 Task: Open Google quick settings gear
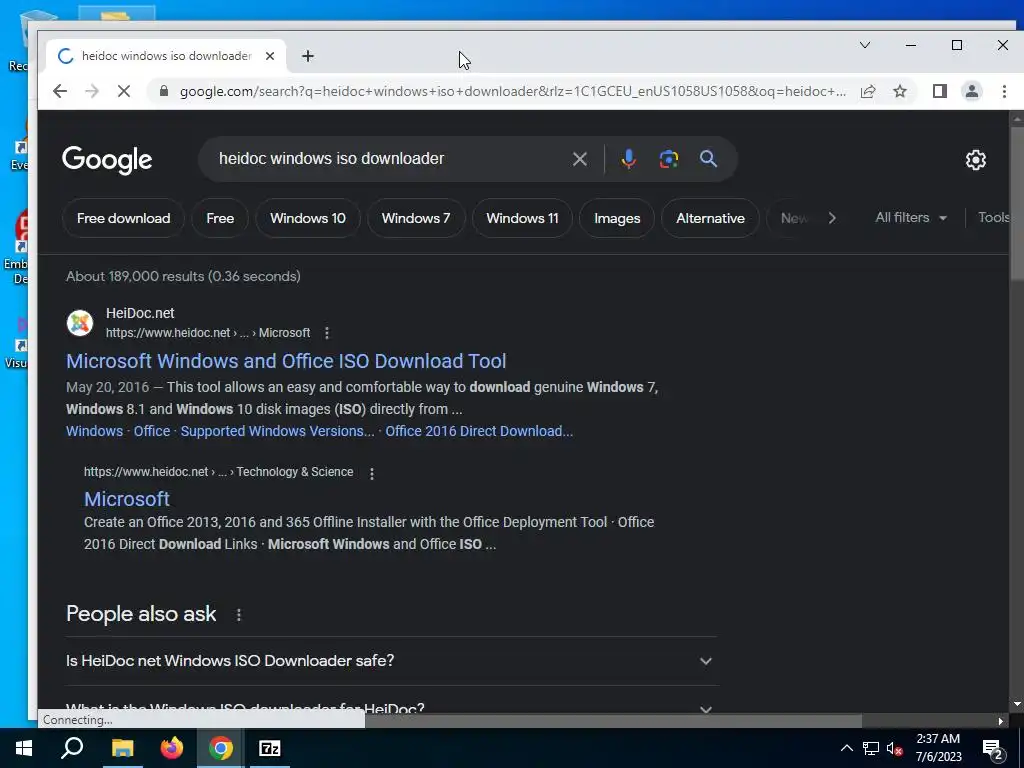pos(976,160)
